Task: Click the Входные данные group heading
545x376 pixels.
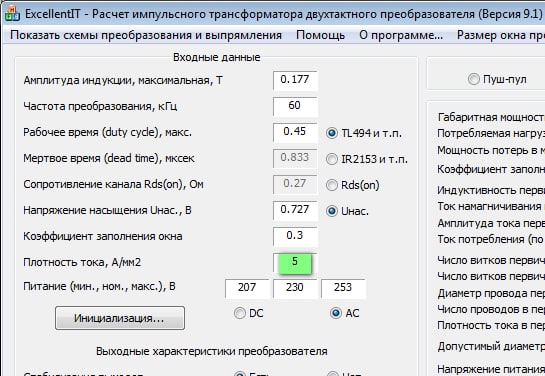Action: pos(217,57)
